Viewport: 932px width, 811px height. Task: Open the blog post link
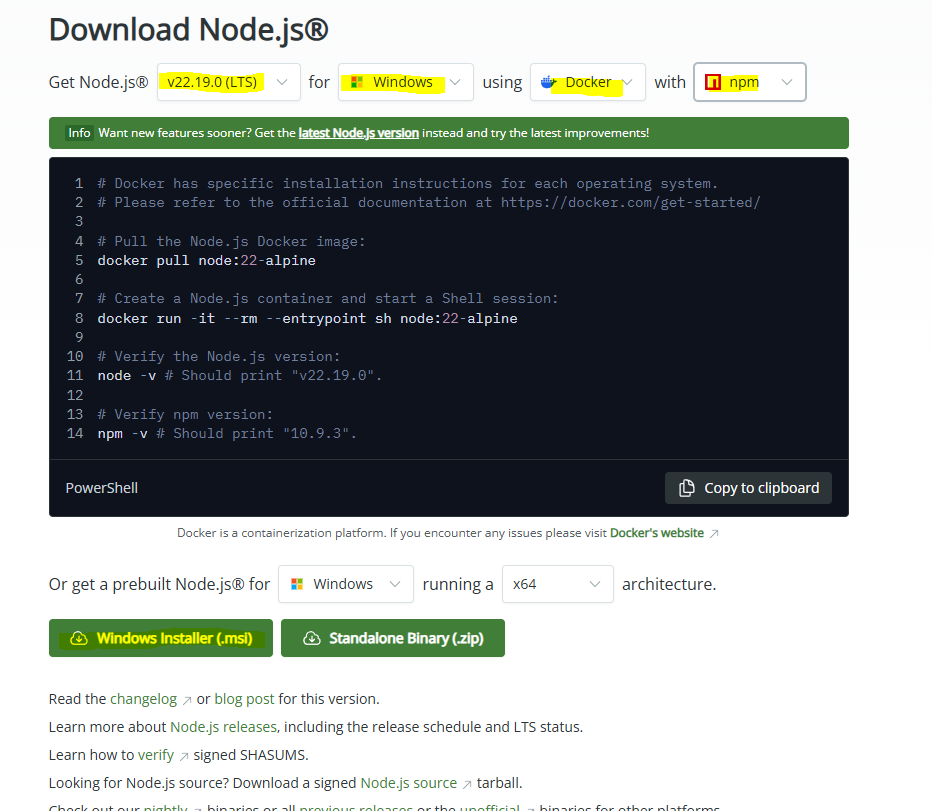tap(244, 699)
